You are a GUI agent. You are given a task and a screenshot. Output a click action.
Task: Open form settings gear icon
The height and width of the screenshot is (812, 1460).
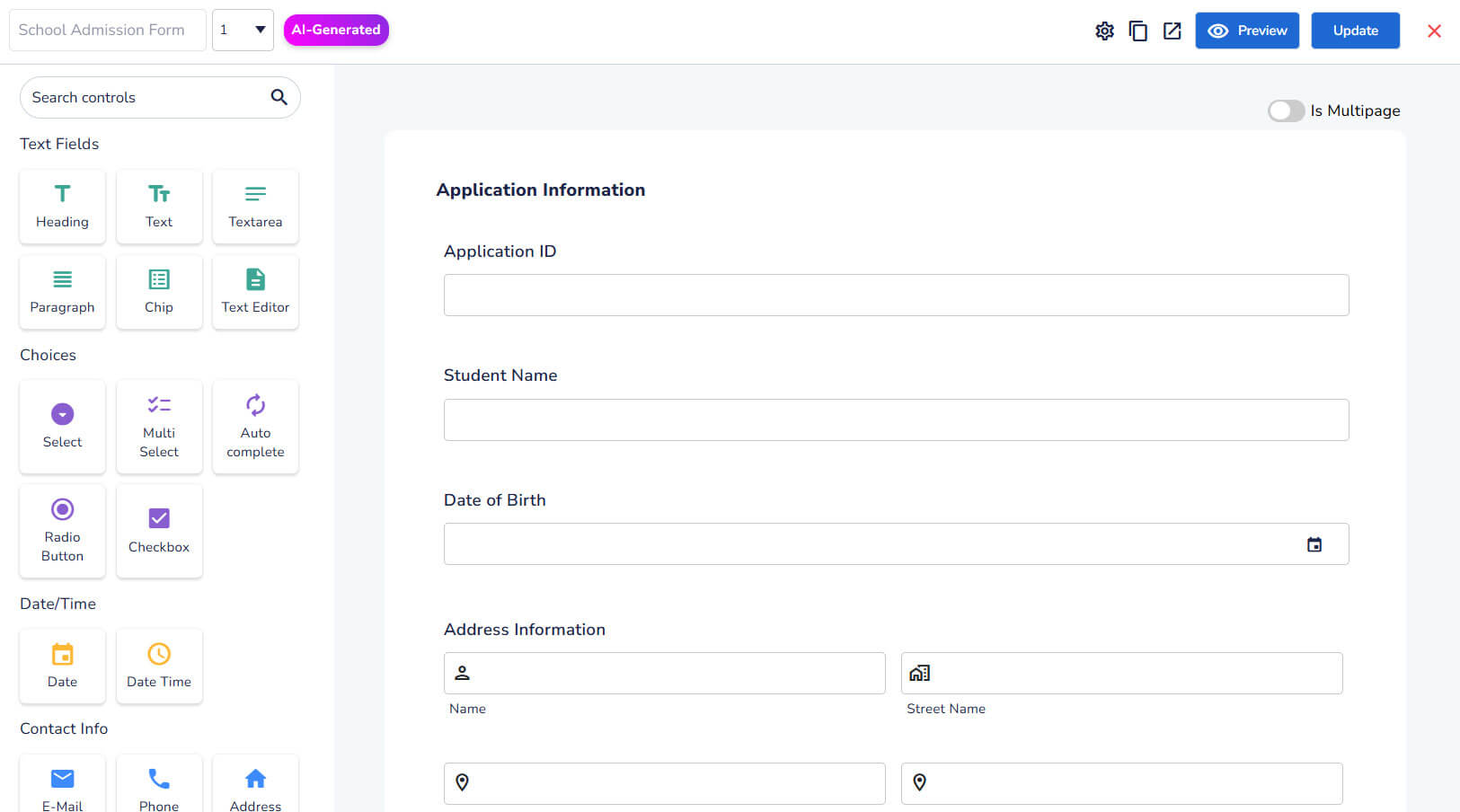[1104, 31]
